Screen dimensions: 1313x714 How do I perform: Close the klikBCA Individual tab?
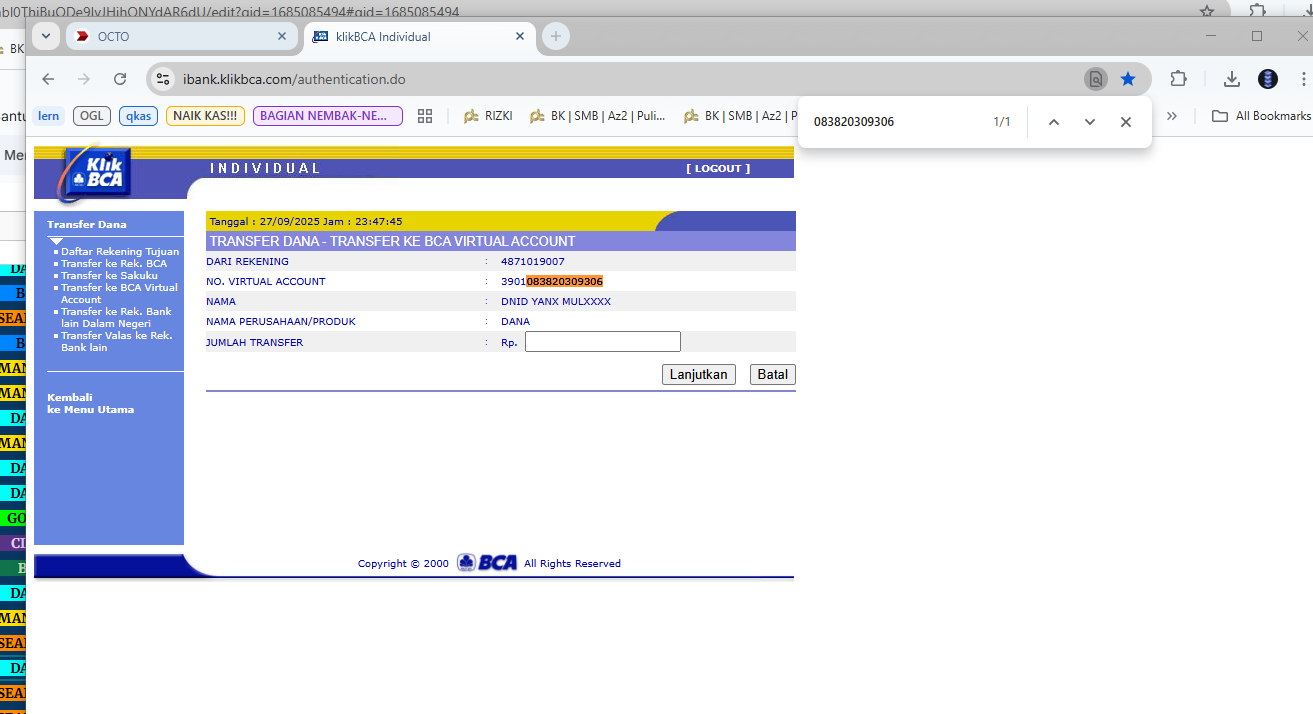pyautogui.click(x=520, y=36)
